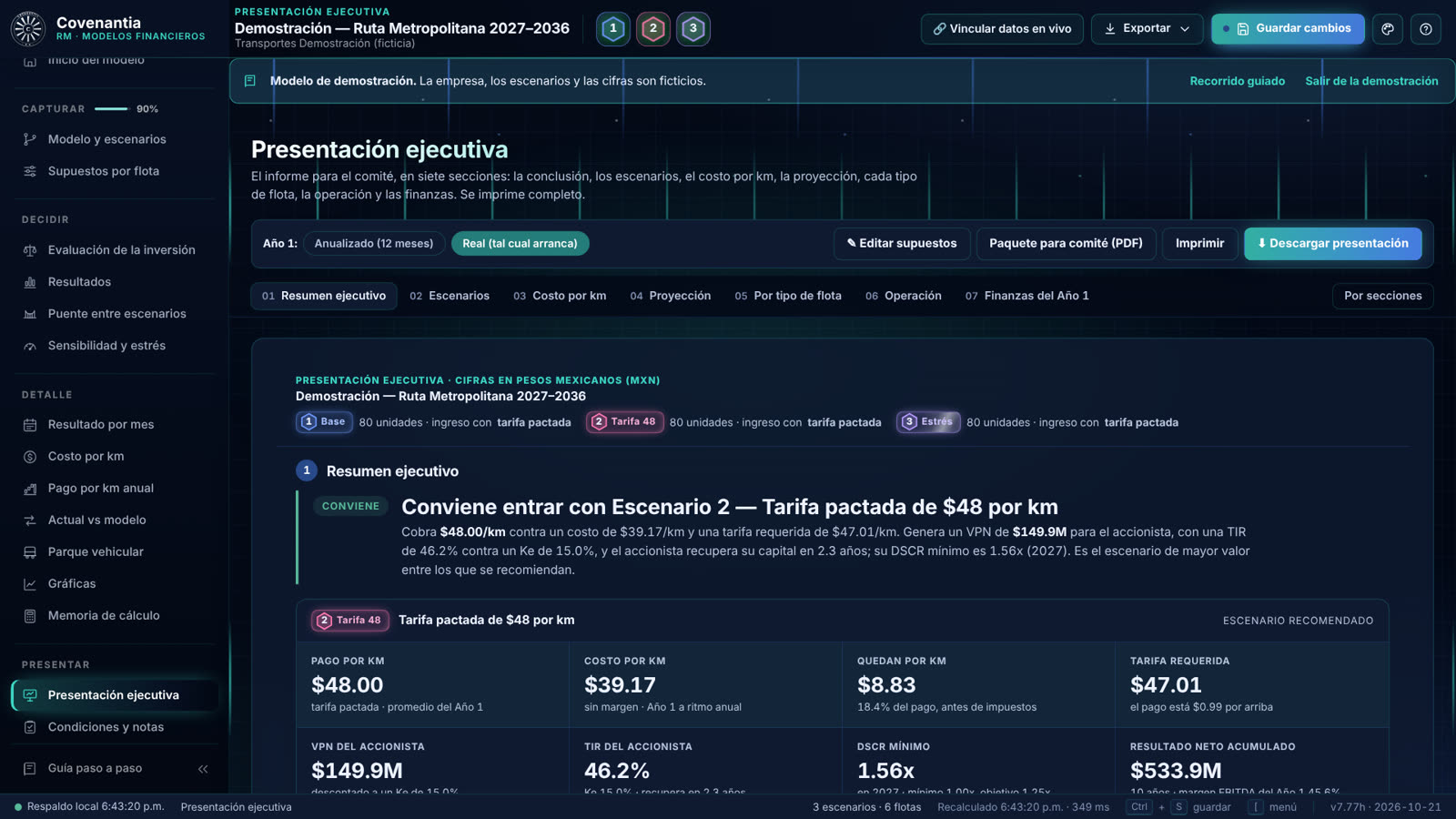Click the CONVIENE verdict badge

(350, 506)
